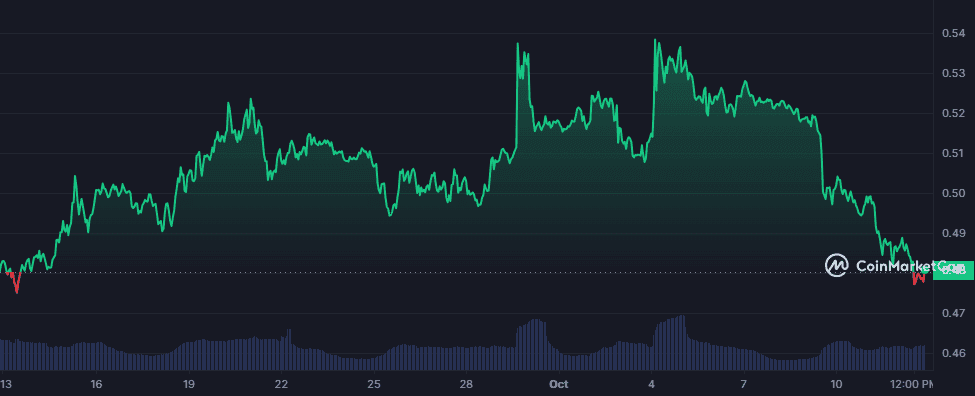Click the CoinMarketCap logo icon
The image size is (975, 396).
pos(836,265)
